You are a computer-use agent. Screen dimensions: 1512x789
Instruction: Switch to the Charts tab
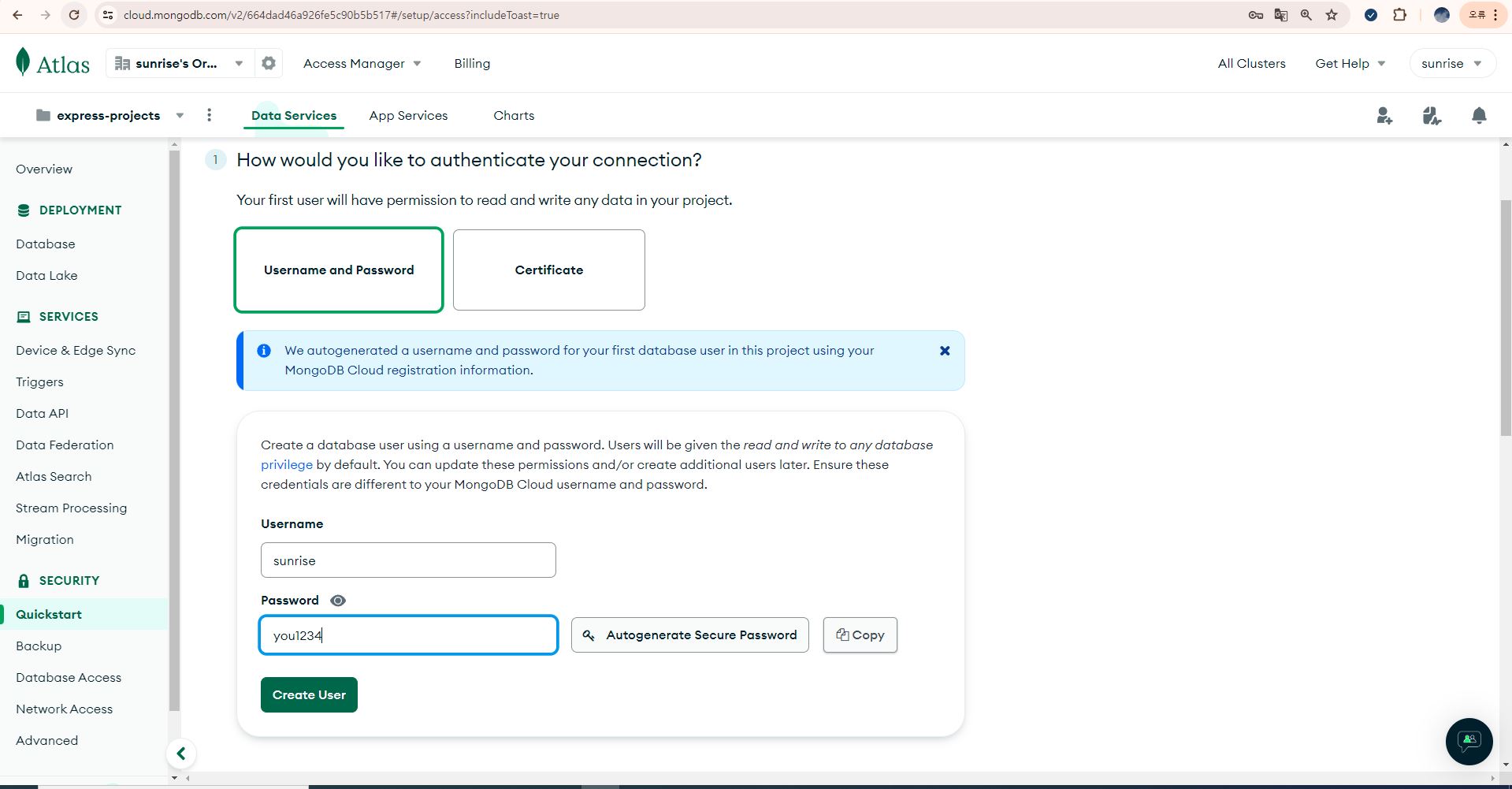pos(514,115)
